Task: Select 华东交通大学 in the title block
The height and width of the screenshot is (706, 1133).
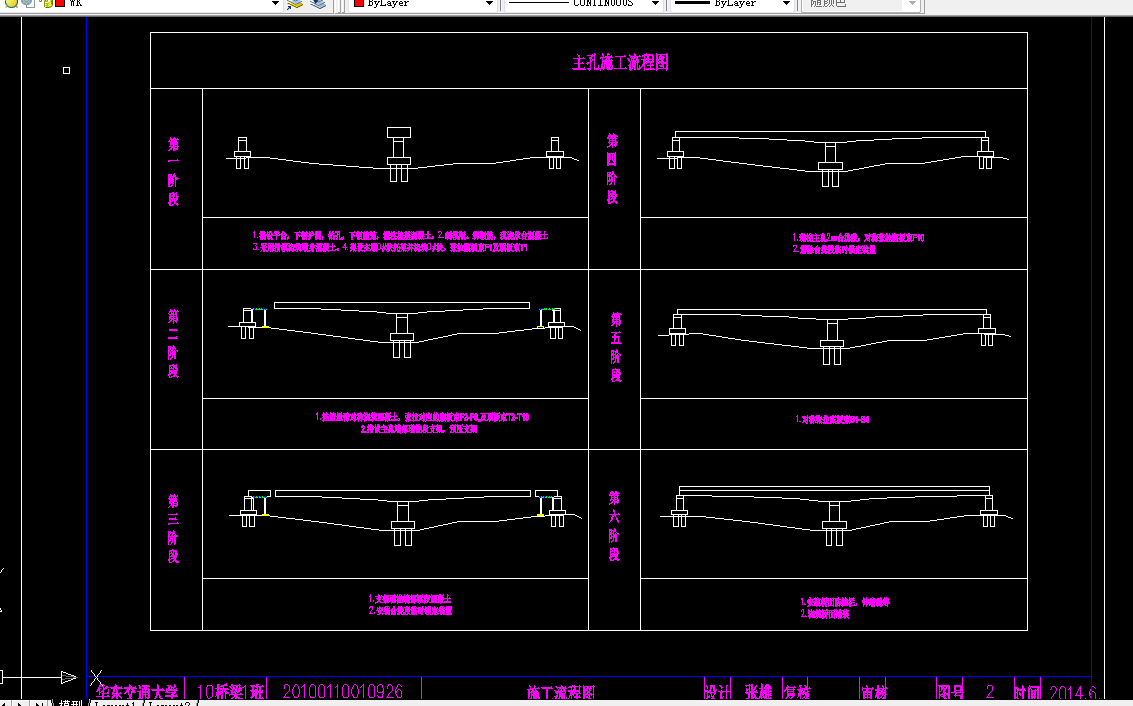Action: pos(137,693)
